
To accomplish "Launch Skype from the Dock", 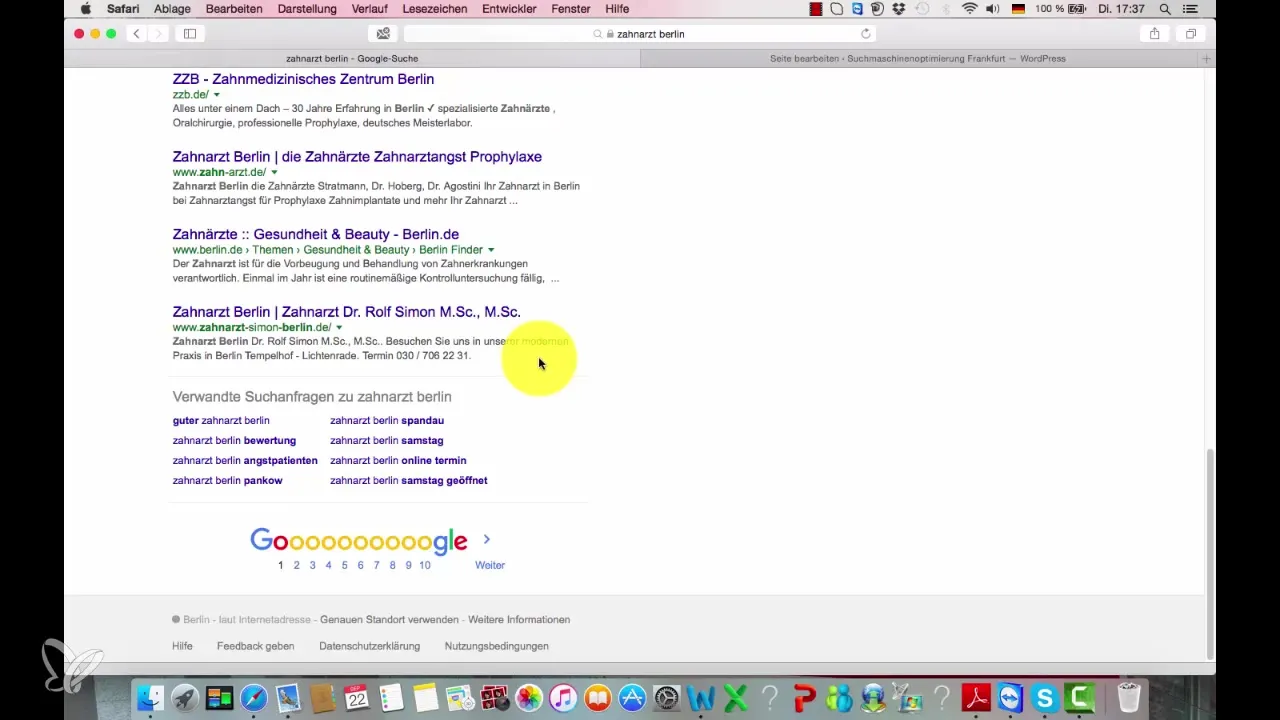I will (x=1045, y=697).
